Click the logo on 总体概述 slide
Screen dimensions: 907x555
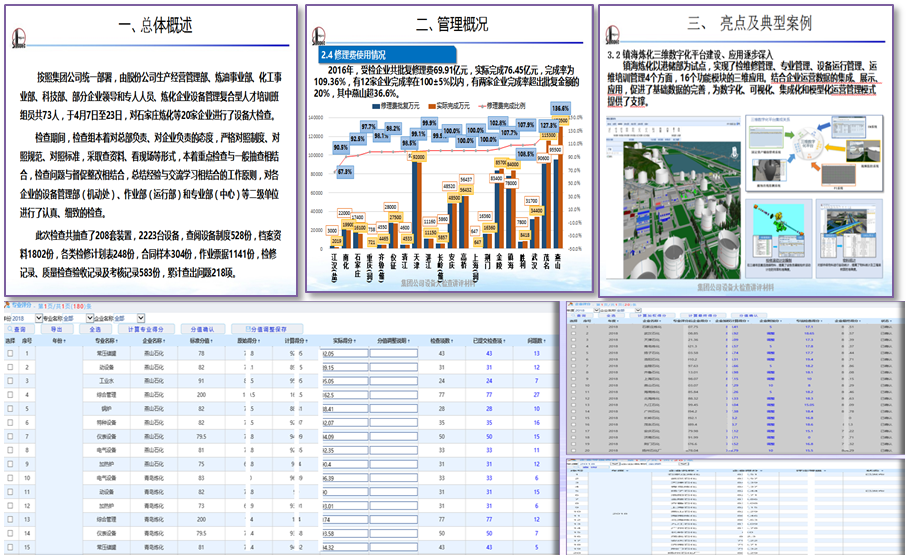click(19, 38)
